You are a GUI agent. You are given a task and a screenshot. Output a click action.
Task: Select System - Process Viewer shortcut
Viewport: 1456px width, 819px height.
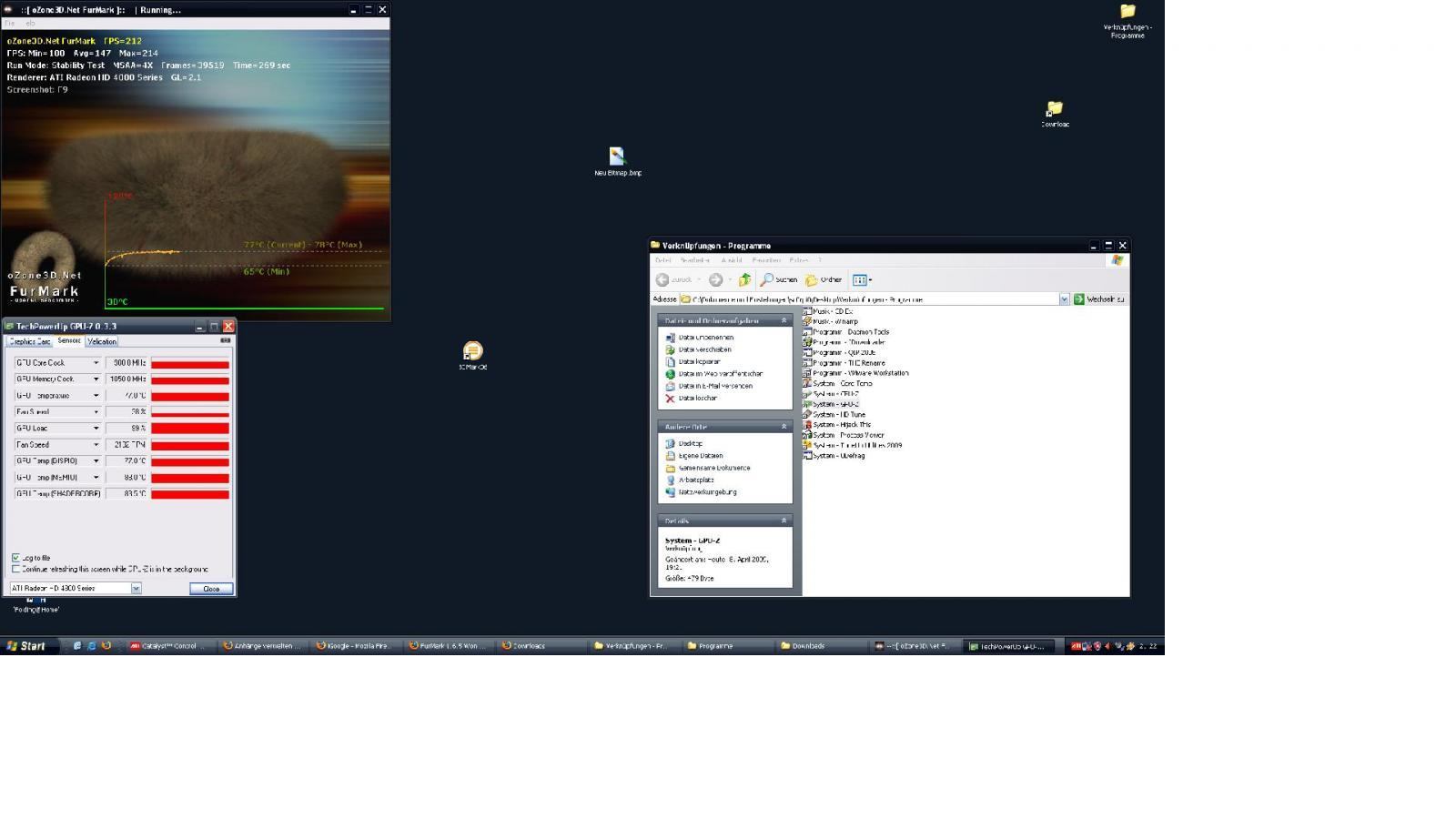coord(843,435)
